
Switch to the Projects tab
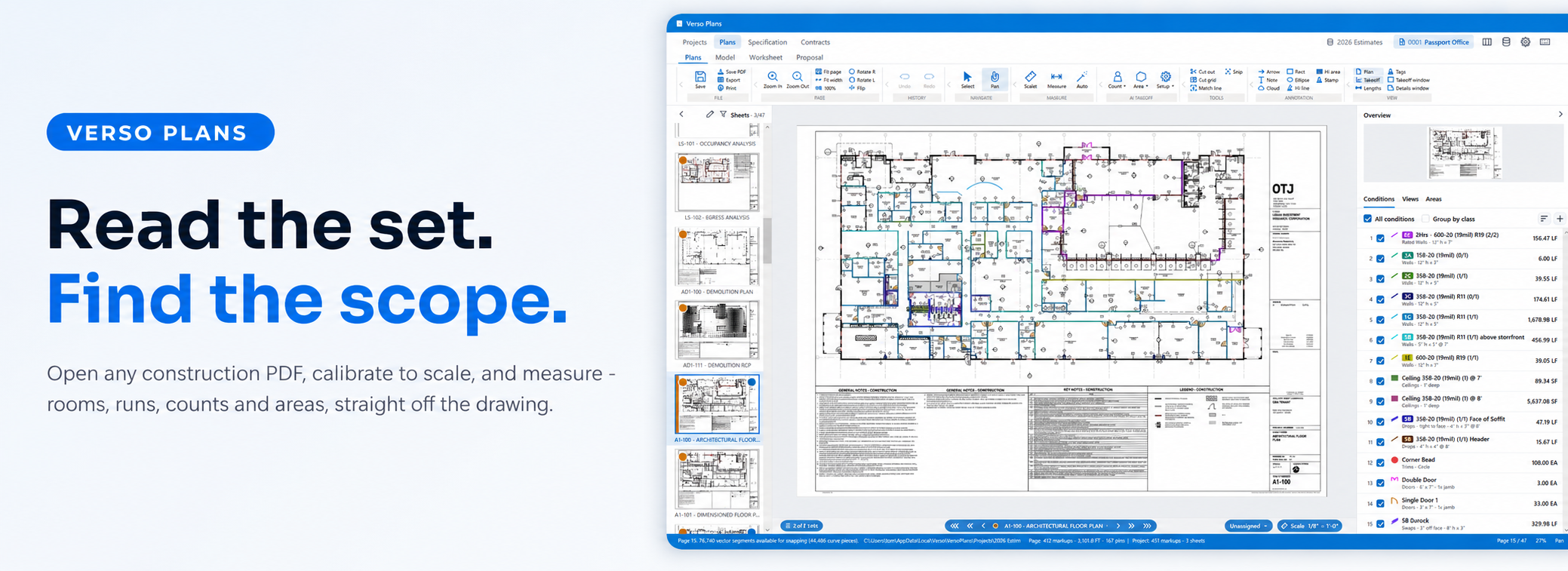click(x=694, y=42)
